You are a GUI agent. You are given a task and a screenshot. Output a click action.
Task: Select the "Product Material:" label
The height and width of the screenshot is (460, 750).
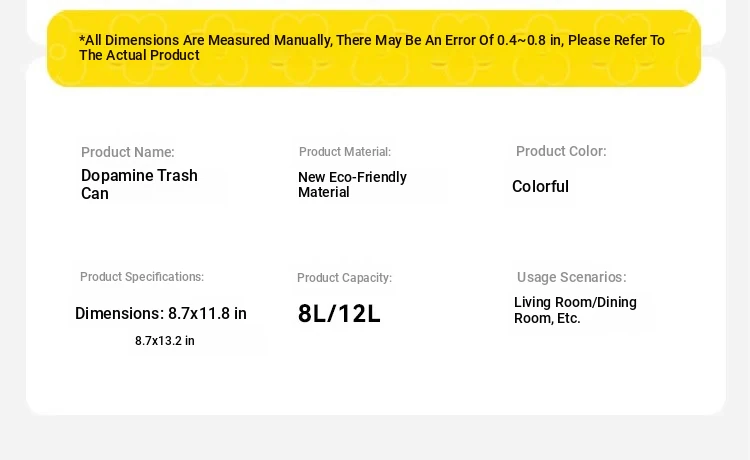click(x=345, y=152)
